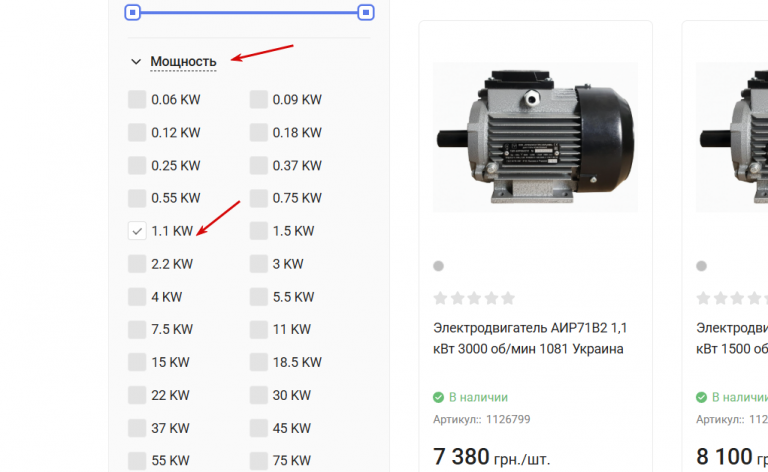Enable the 0.12 KW checkbox
This screenshot has width=768, height=472.
click(137, 132)
